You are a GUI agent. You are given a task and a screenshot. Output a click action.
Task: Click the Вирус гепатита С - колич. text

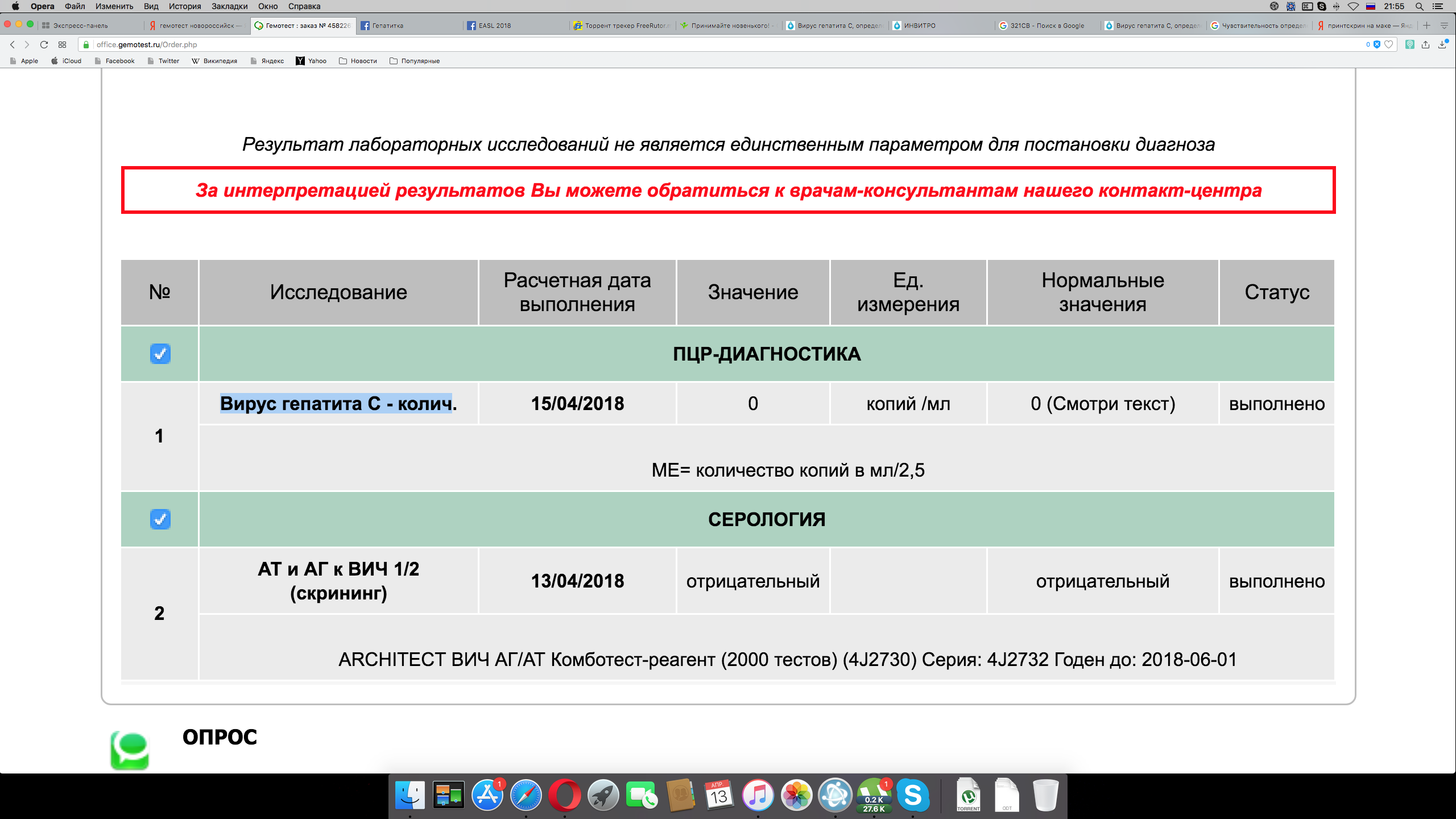coord(338,403)
